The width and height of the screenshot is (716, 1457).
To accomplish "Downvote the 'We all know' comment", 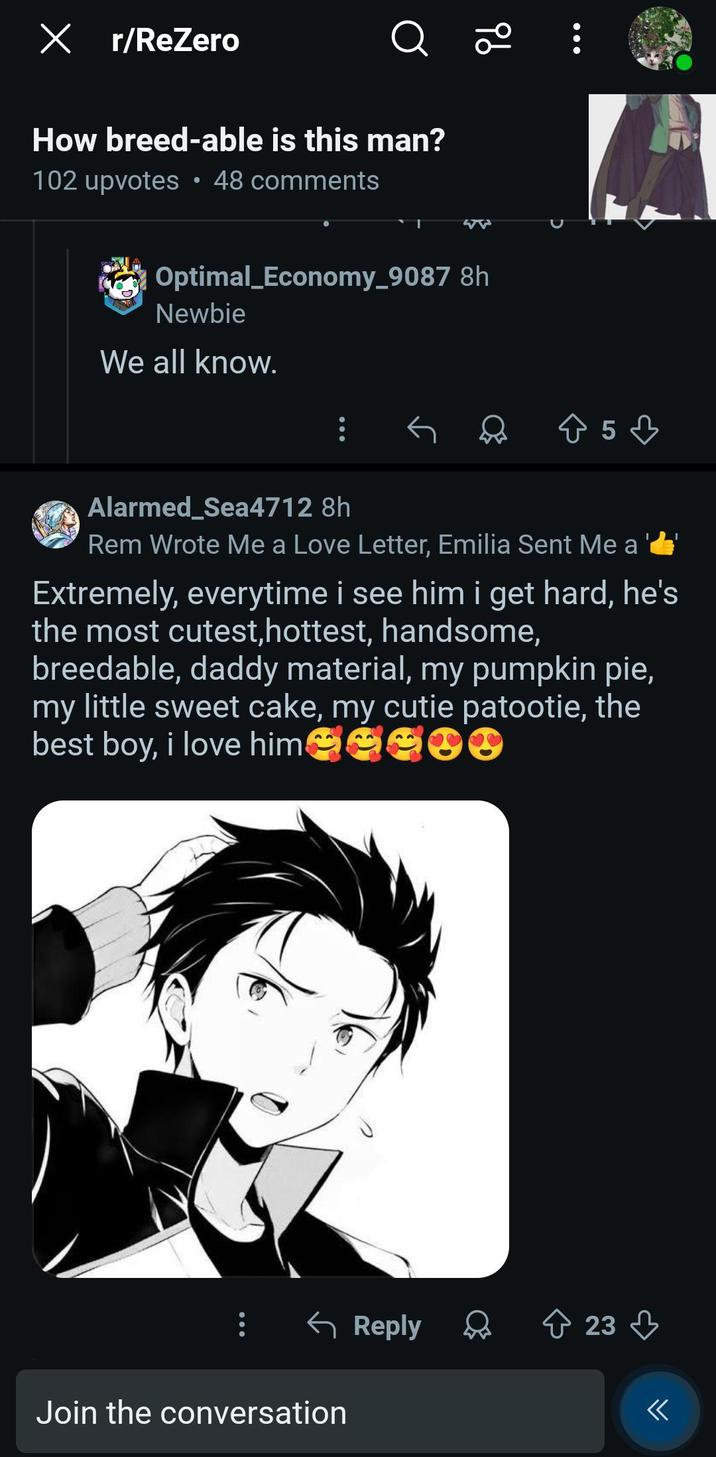I will coord(645,429).
